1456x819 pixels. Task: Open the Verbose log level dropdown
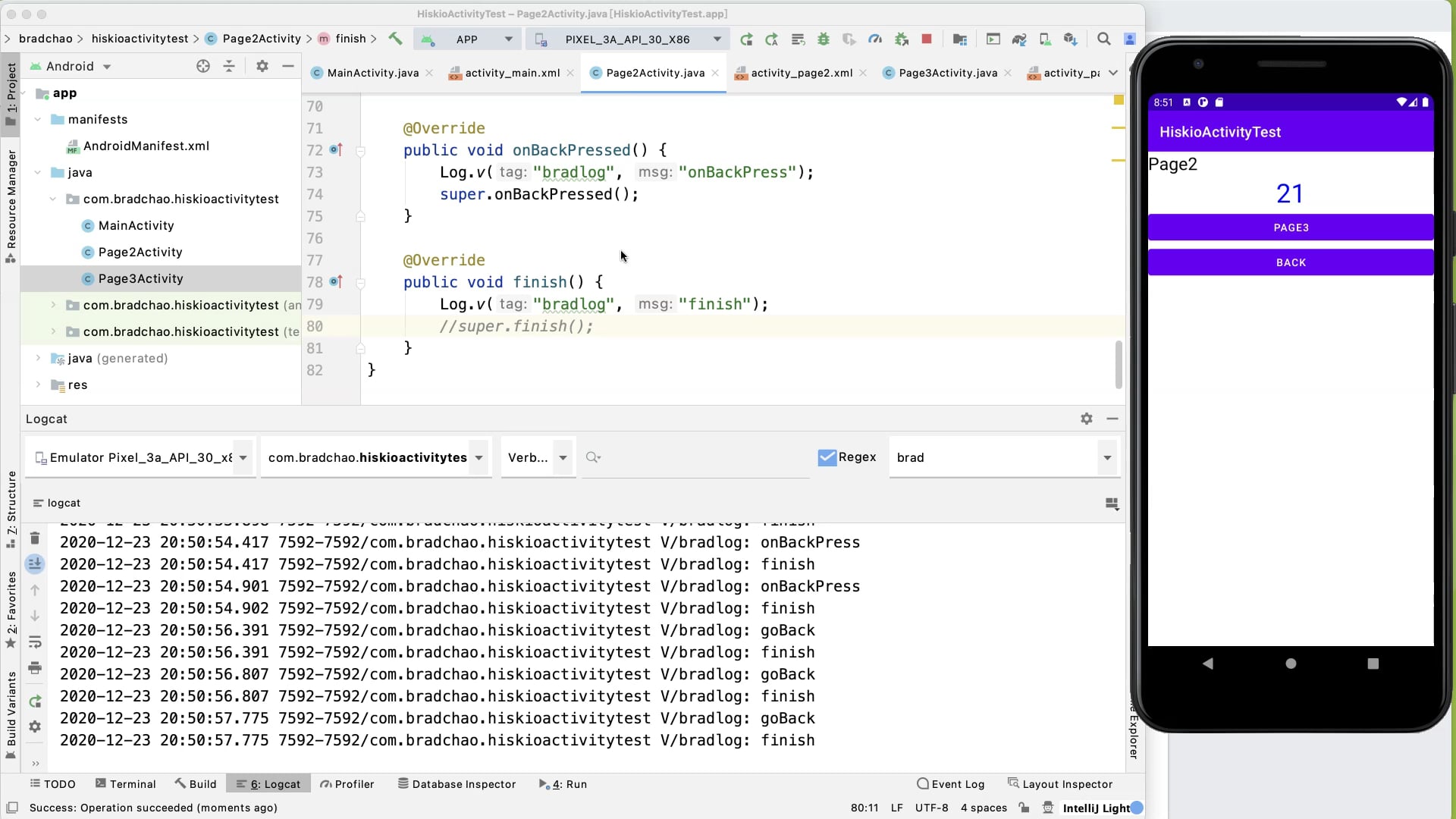click(x=537, y=457)
